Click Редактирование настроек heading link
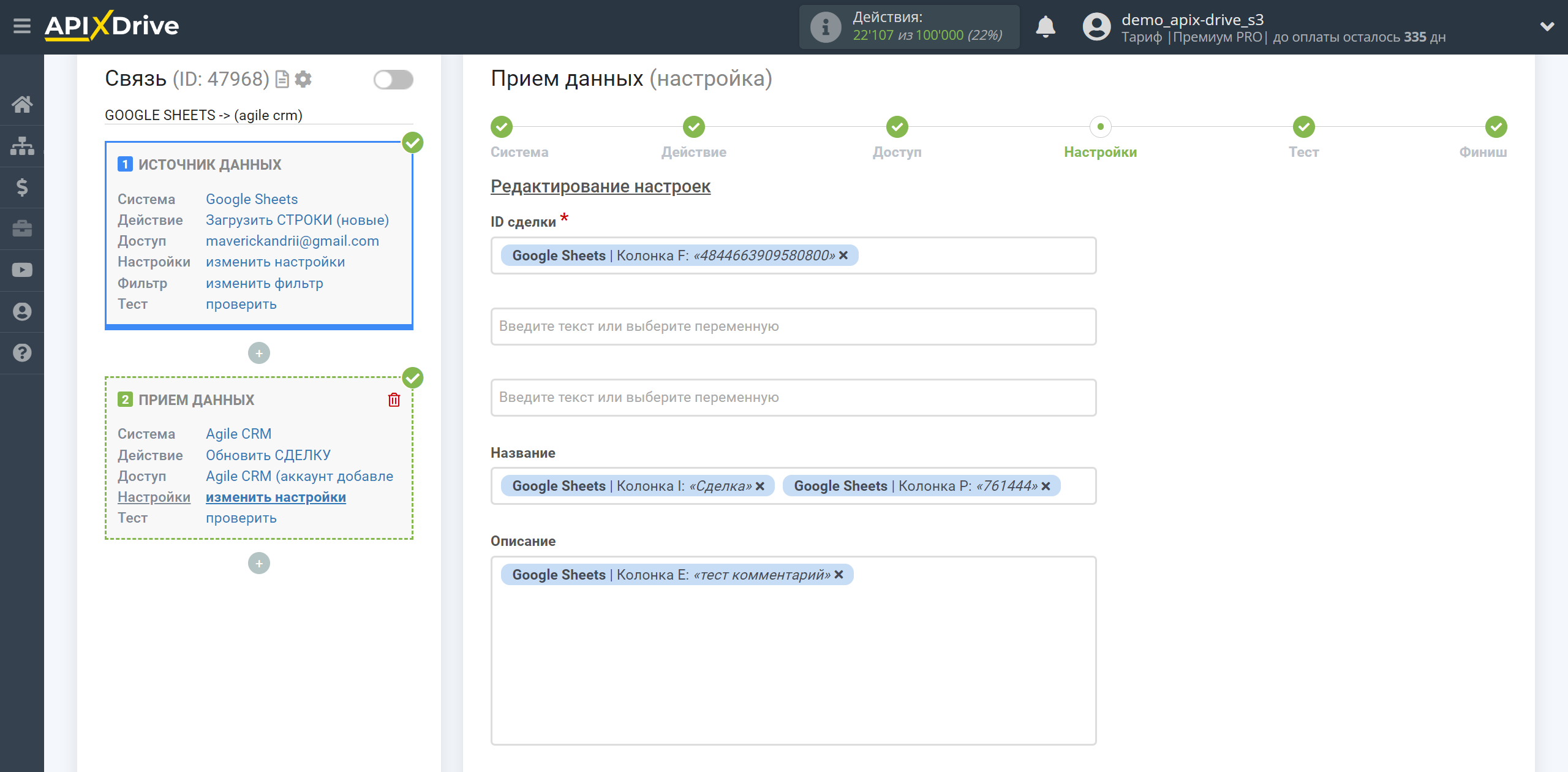The width and height of the screenshot is (1568, 772). click(x=600, y=186)
